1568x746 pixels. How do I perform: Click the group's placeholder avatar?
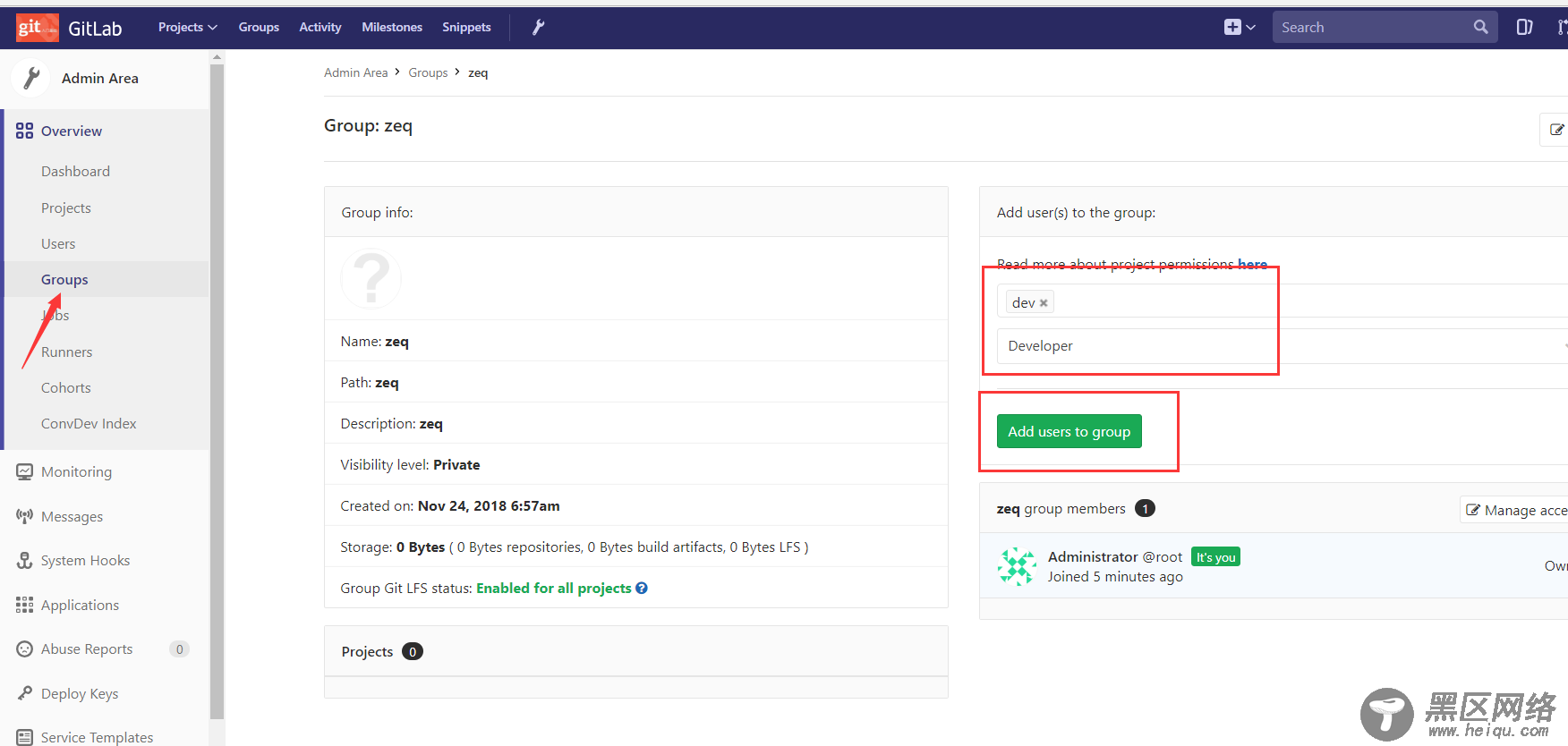tap(371, 278)
